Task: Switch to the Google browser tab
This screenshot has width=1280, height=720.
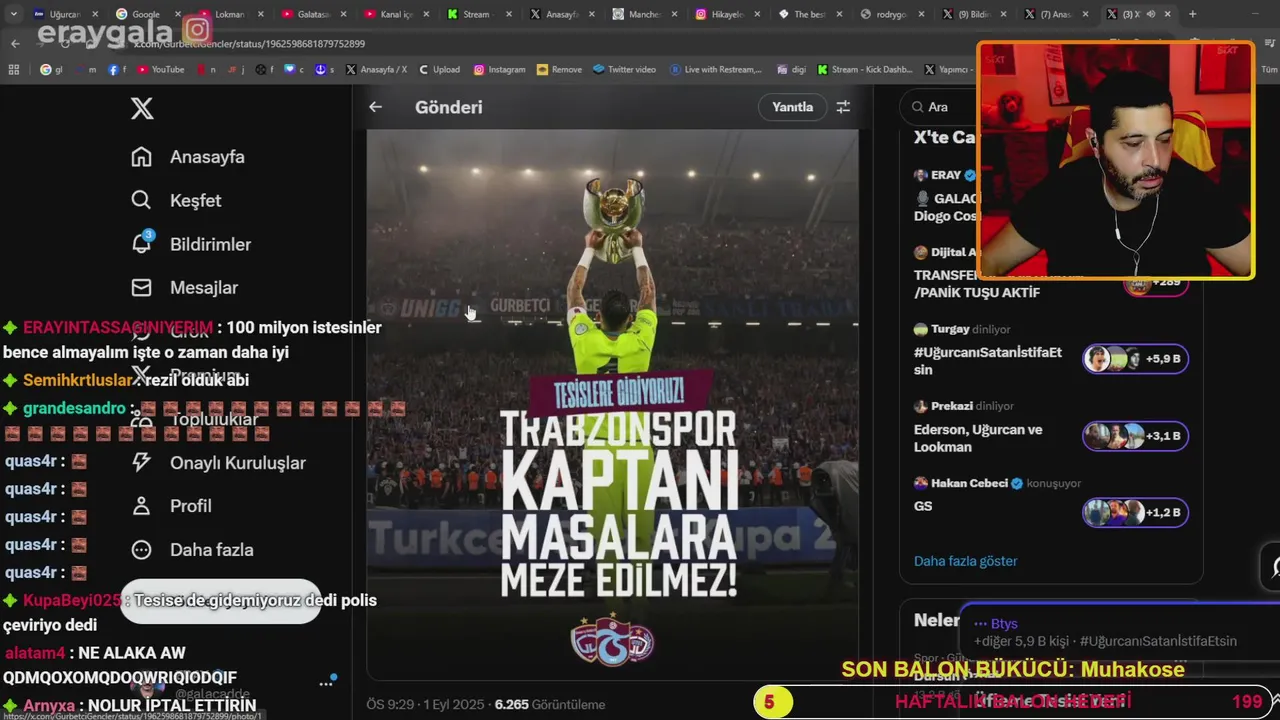Action: (x=146, y=14)
